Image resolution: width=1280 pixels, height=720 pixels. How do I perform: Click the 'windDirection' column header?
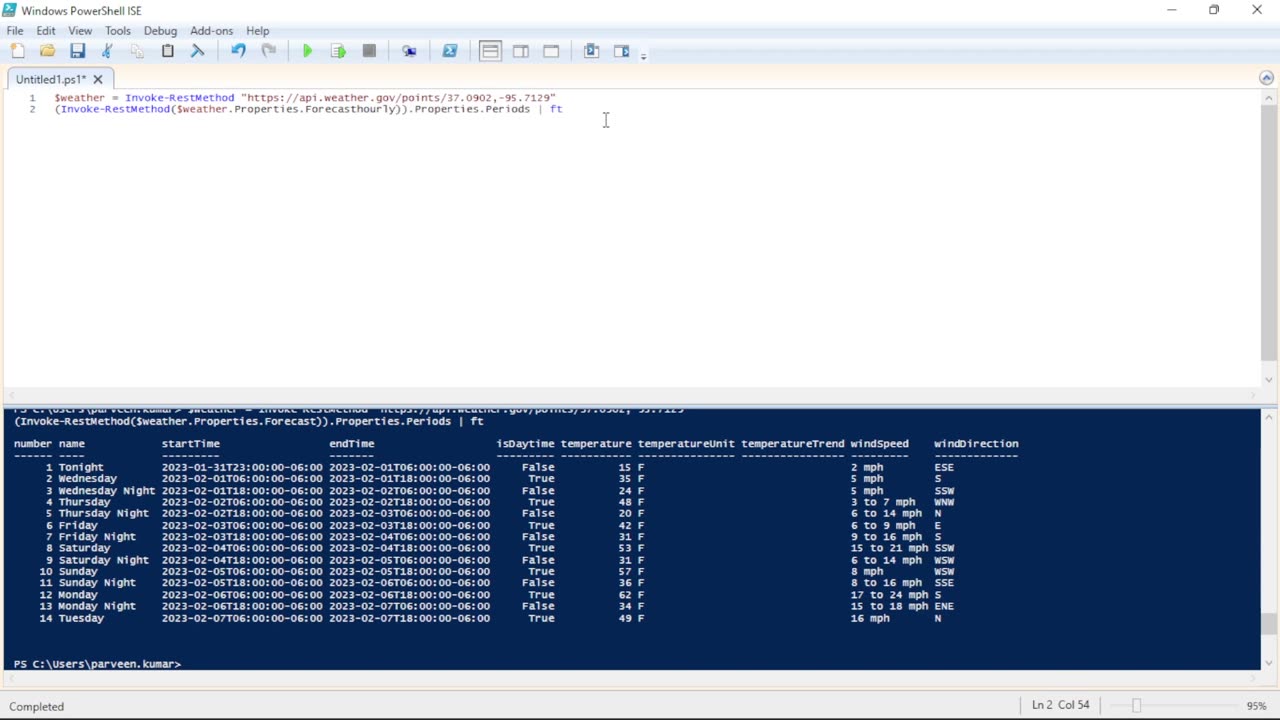pyautogui.click(x=976, y=444)
